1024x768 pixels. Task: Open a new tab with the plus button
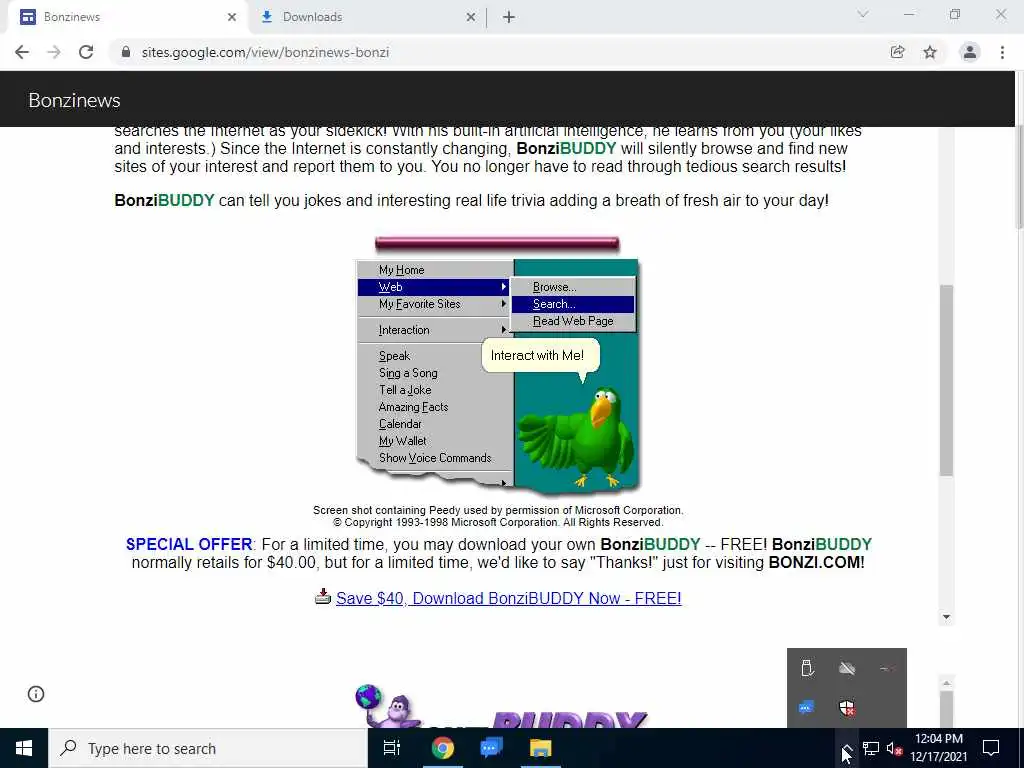click(x=509, y=17)
